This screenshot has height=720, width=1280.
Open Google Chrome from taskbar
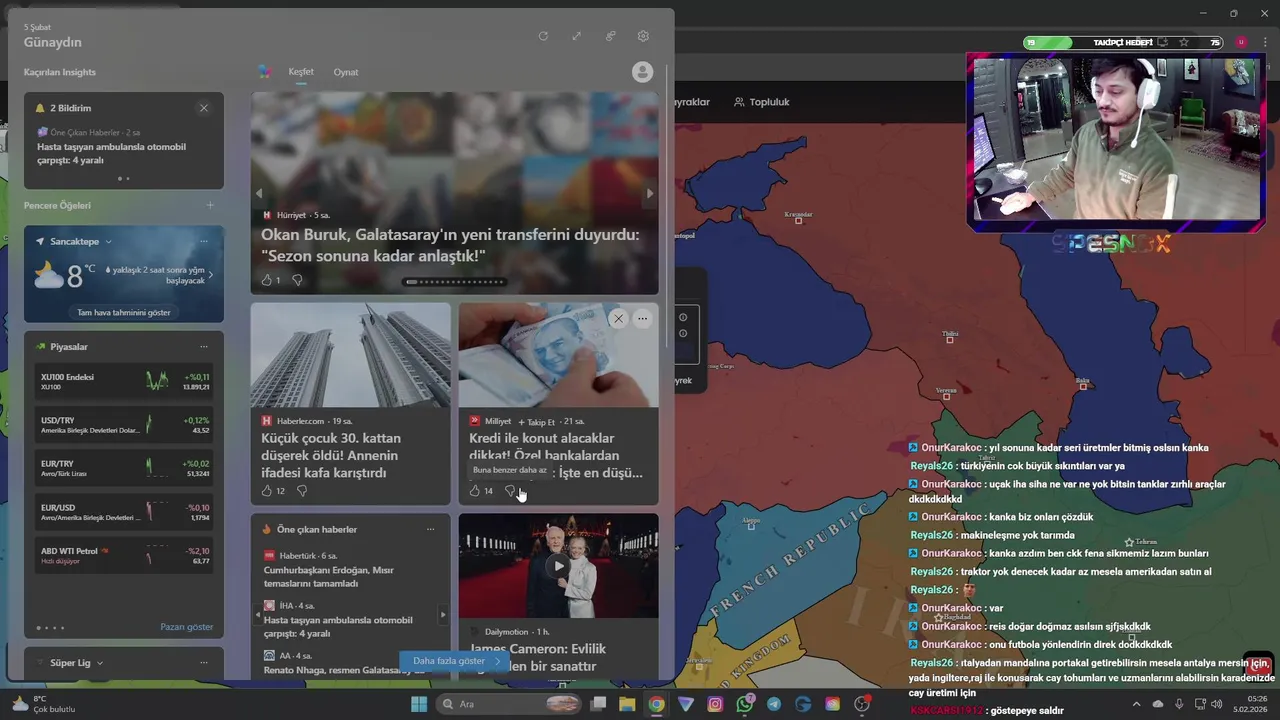[656, 704]
